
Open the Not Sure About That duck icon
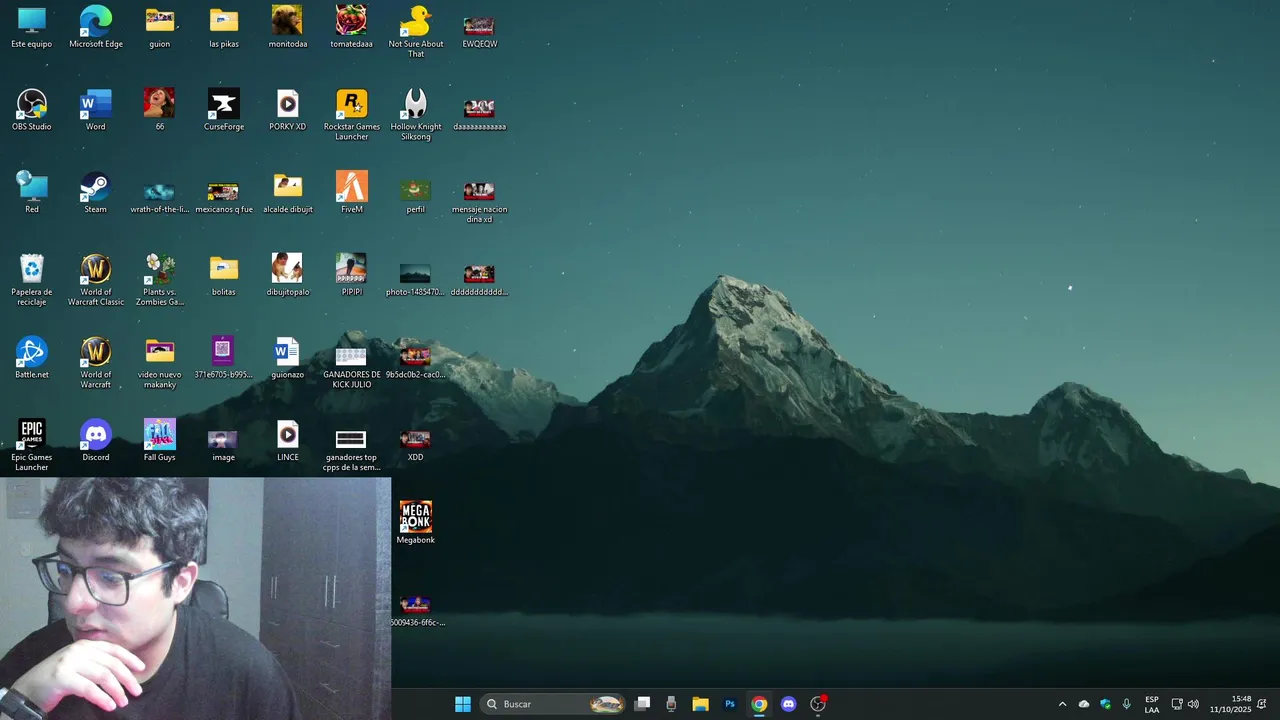[x=416, y=31]
